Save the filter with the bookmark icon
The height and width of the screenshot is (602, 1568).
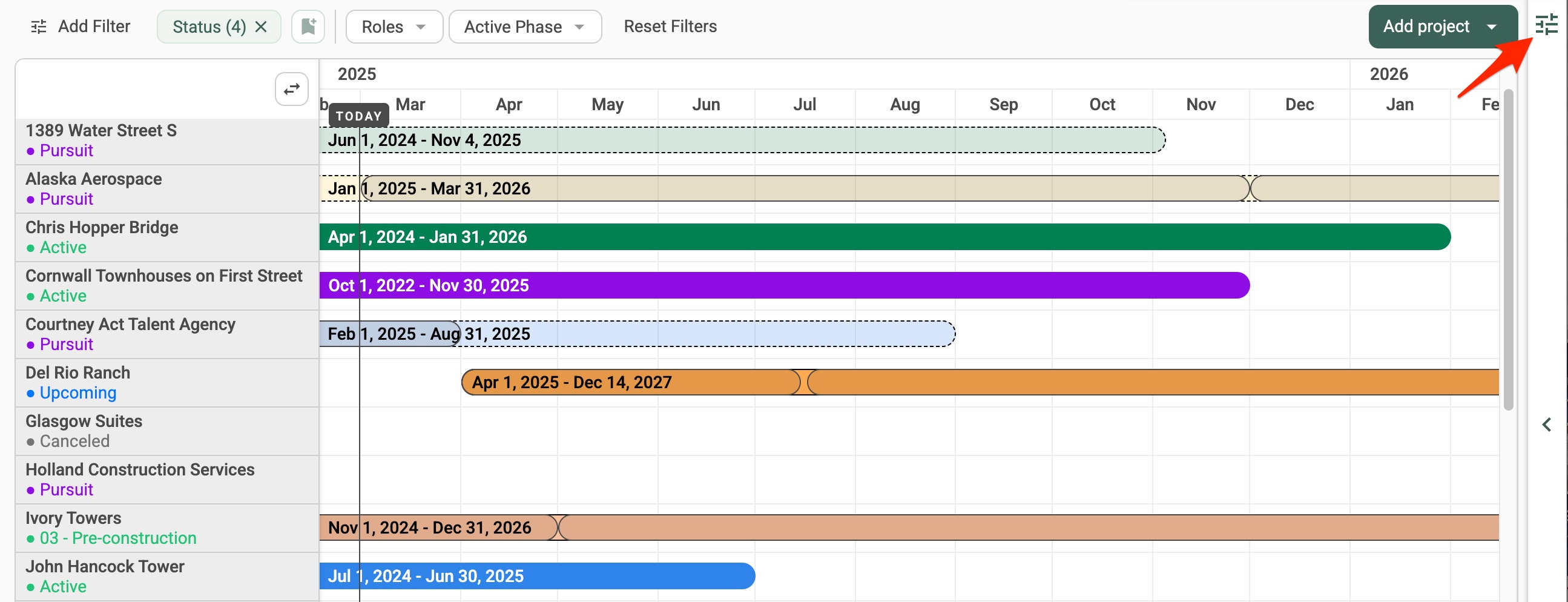click(308, 27)
